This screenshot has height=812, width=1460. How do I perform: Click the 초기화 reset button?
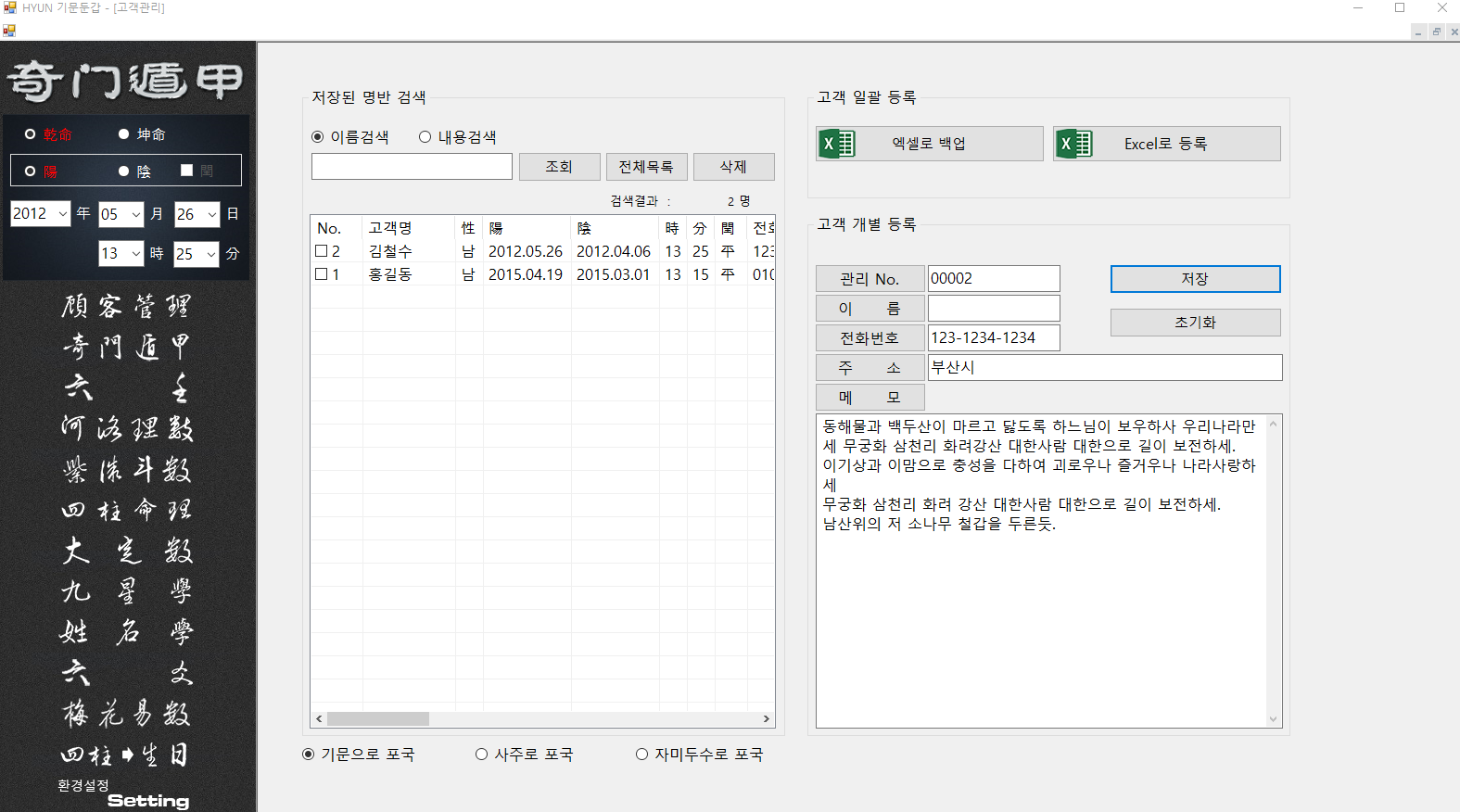(1196, 323)
